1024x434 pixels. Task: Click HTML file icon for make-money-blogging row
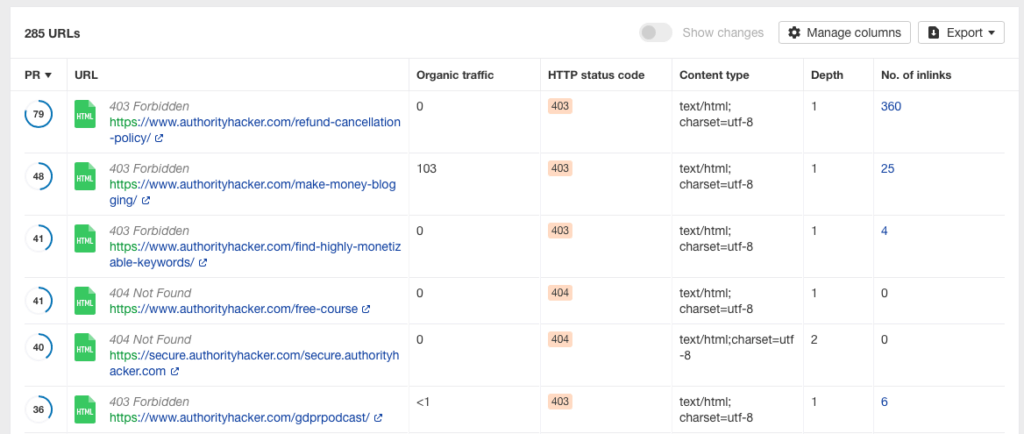point(85,176)
